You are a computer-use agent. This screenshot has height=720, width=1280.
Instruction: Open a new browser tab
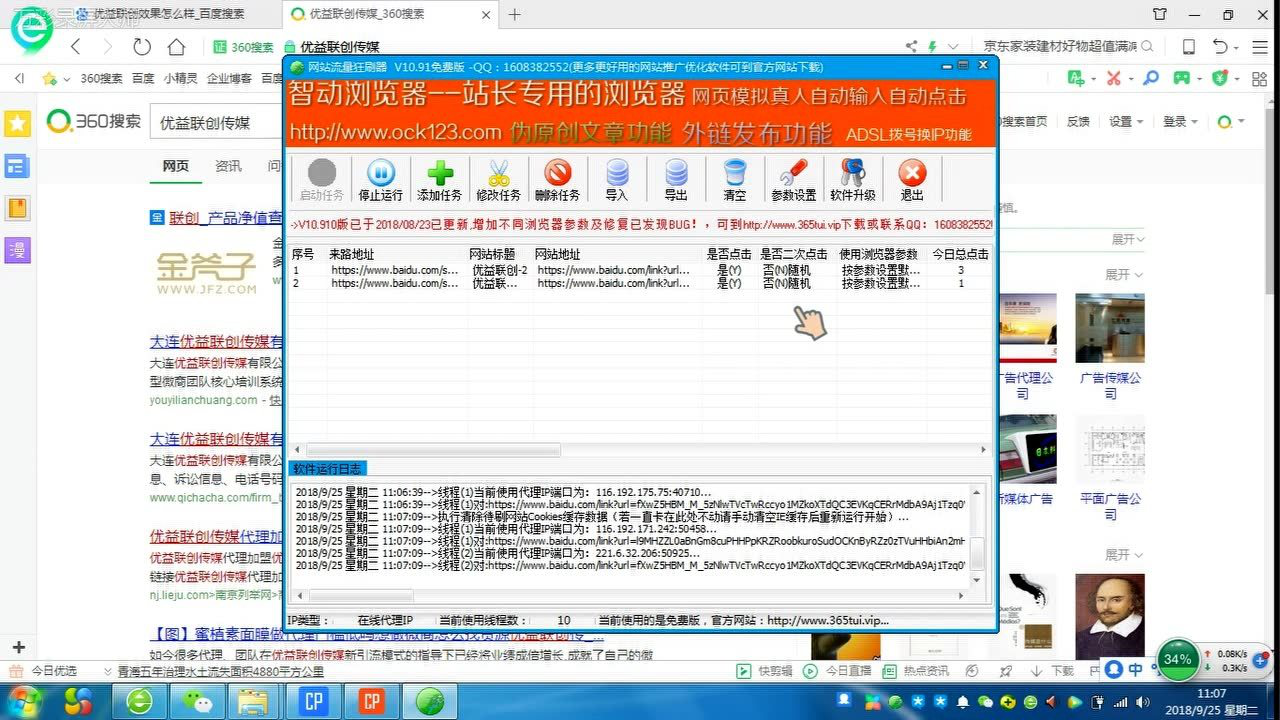tap(515, 14)
